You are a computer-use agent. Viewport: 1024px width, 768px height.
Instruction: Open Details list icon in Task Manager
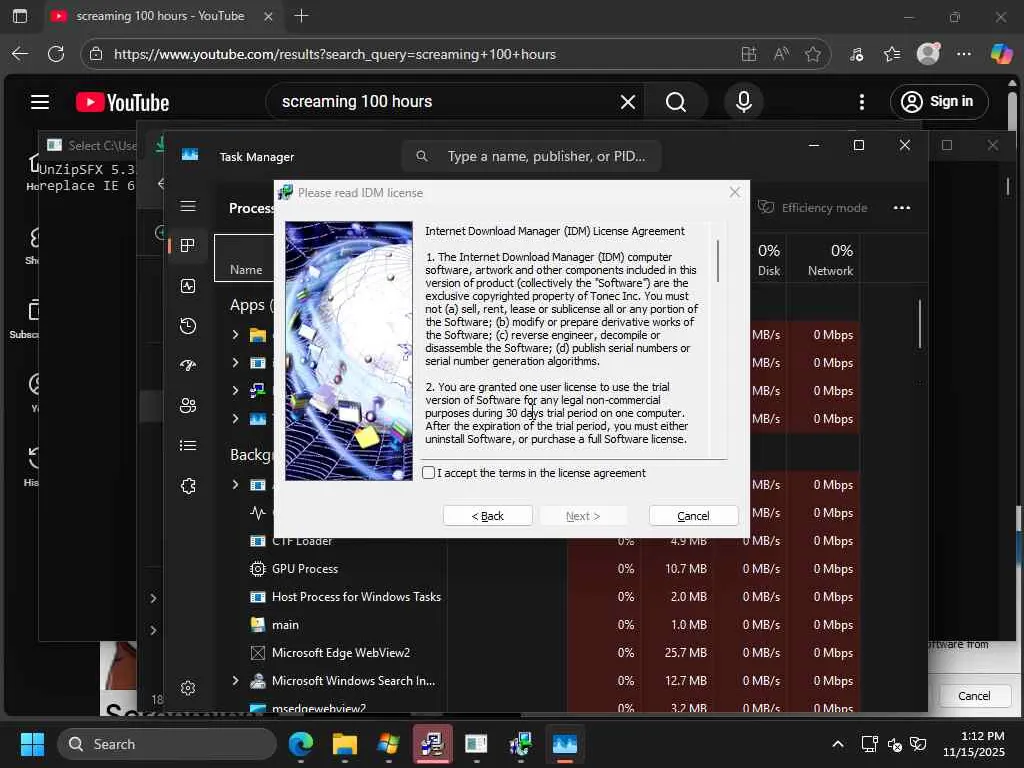click(x=188, y=445)
